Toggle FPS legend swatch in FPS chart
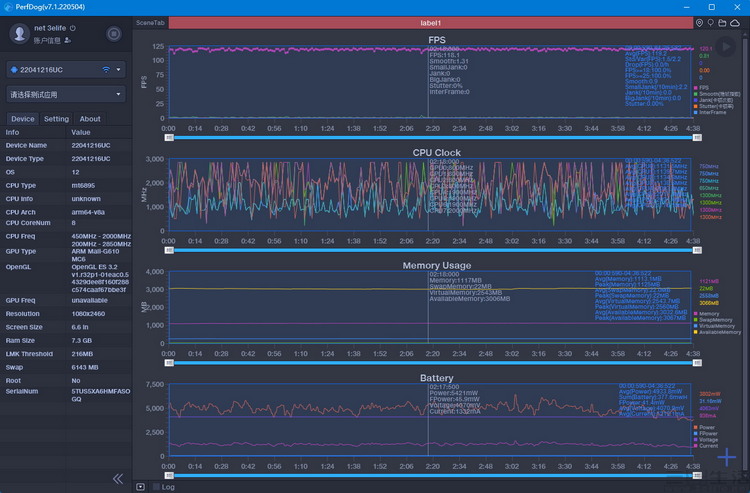The width and height of the screenshot is (750, 493). (695, 88)
